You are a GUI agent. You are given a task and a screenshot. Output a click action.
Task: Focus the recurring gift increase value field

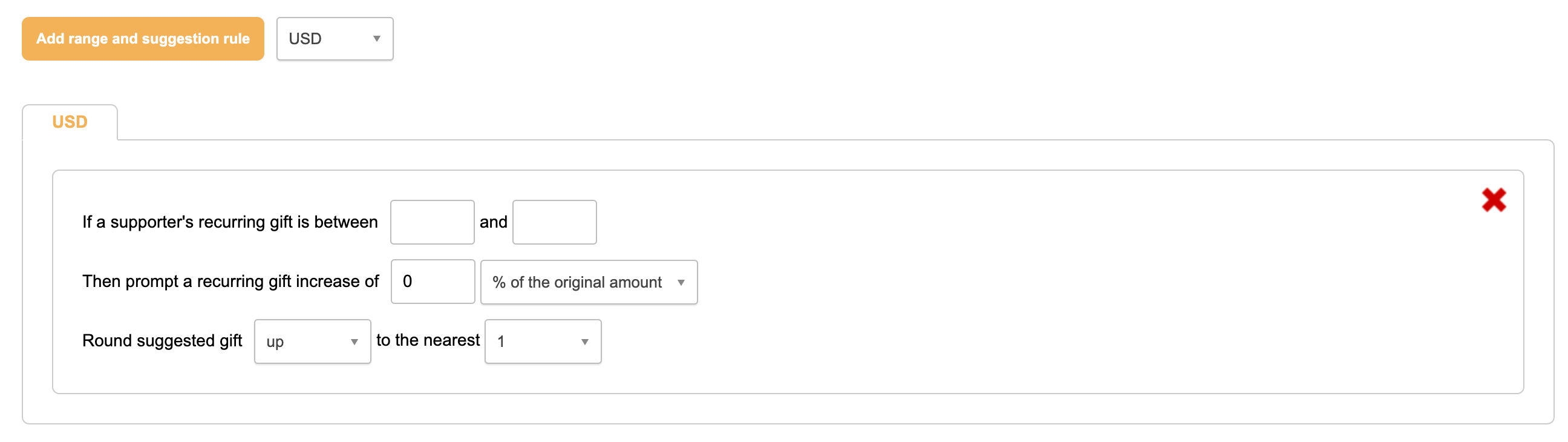tap(433, 281)
